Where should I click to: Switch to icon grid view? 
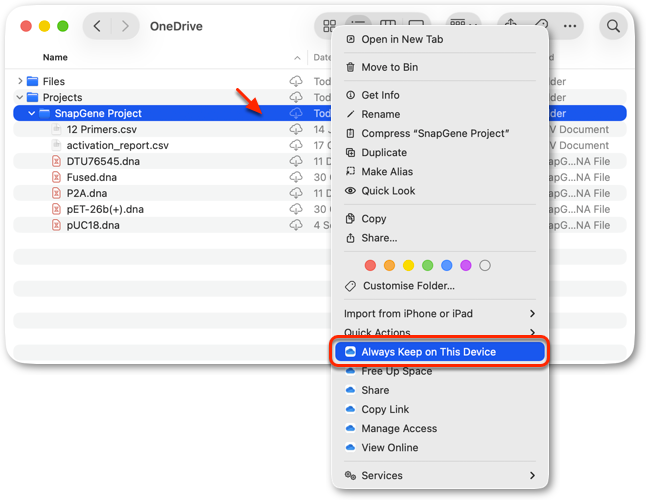tap(329, 26)
